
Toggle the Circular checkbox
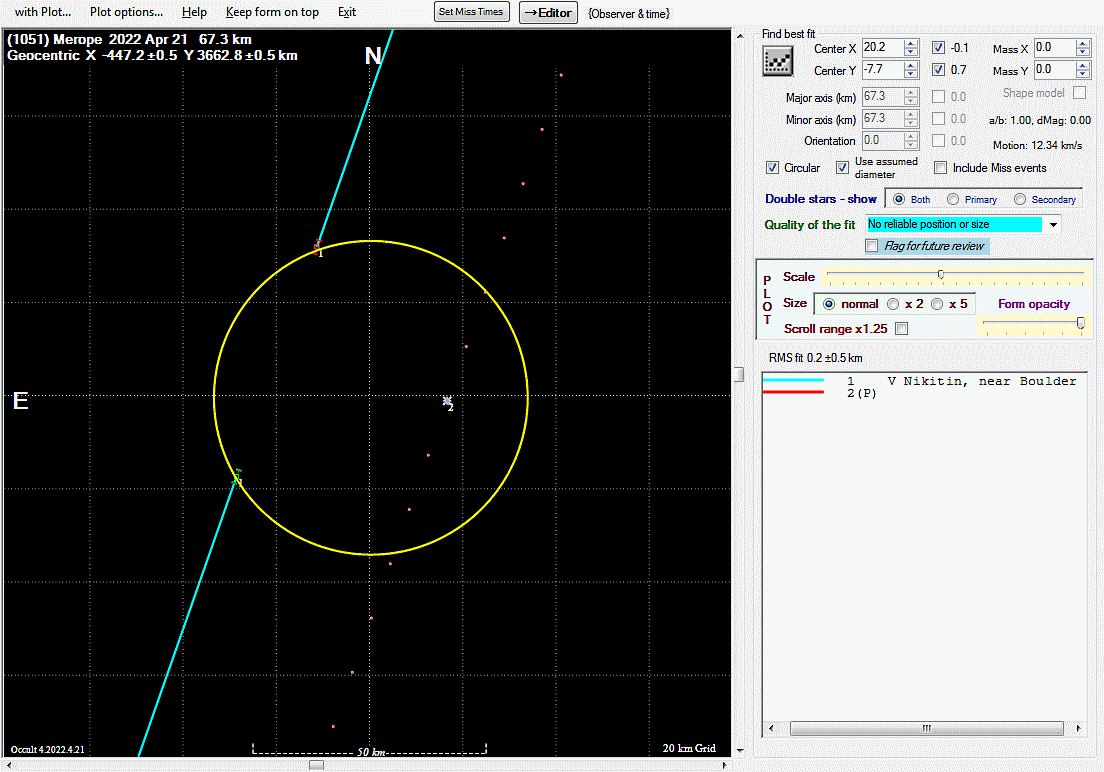[772, 168]
